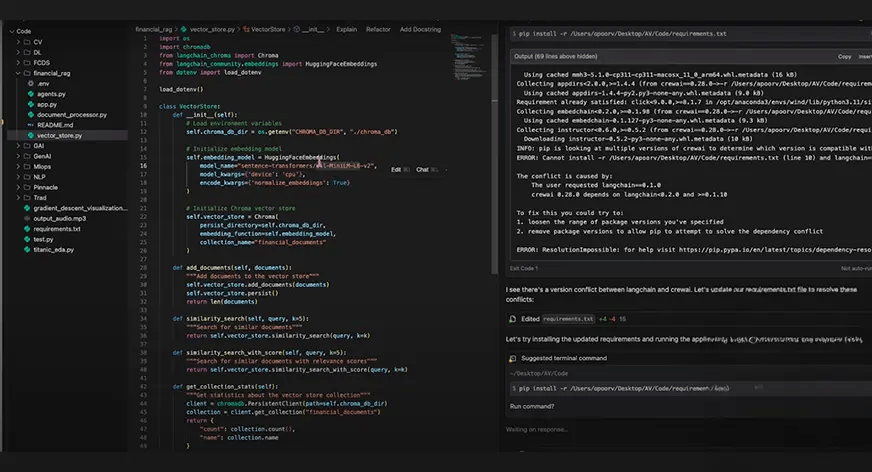Click the folder icon of Mlops
The height and width of the screenshot is (472, 872).
coord(27,166)
